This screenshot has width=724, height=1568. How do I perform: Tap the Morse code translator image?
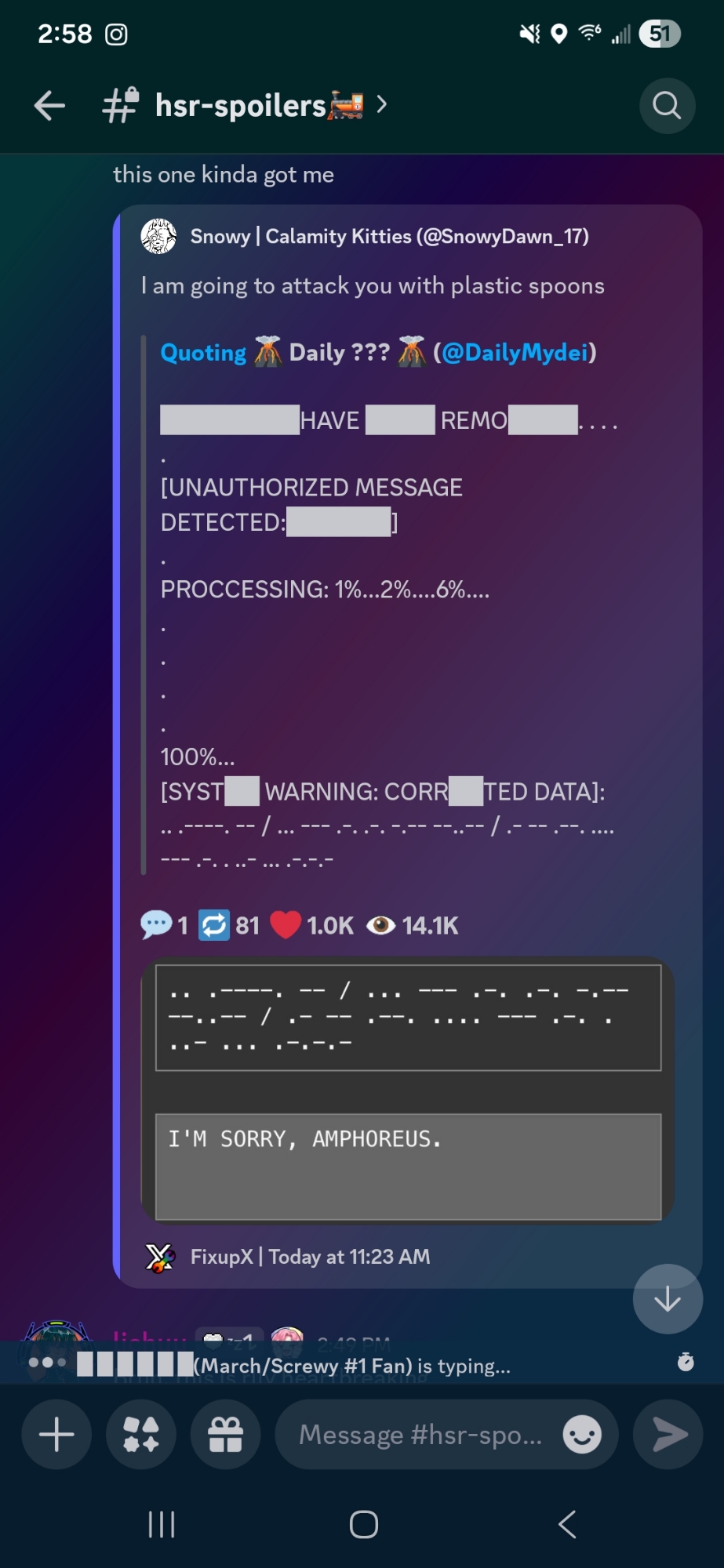[x=408, y=1090]
